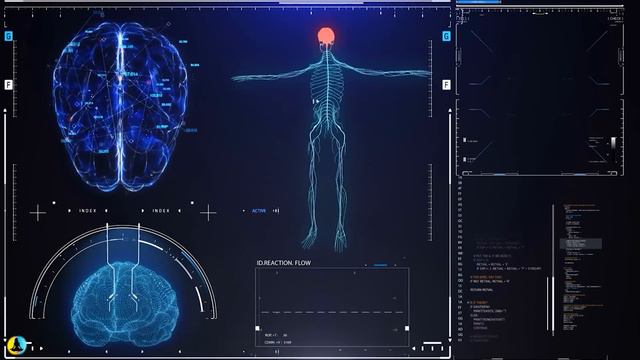Click the blue G marker near the figure's outstretched right-side hand
640x360 pixels.
(x=447, y=36)
